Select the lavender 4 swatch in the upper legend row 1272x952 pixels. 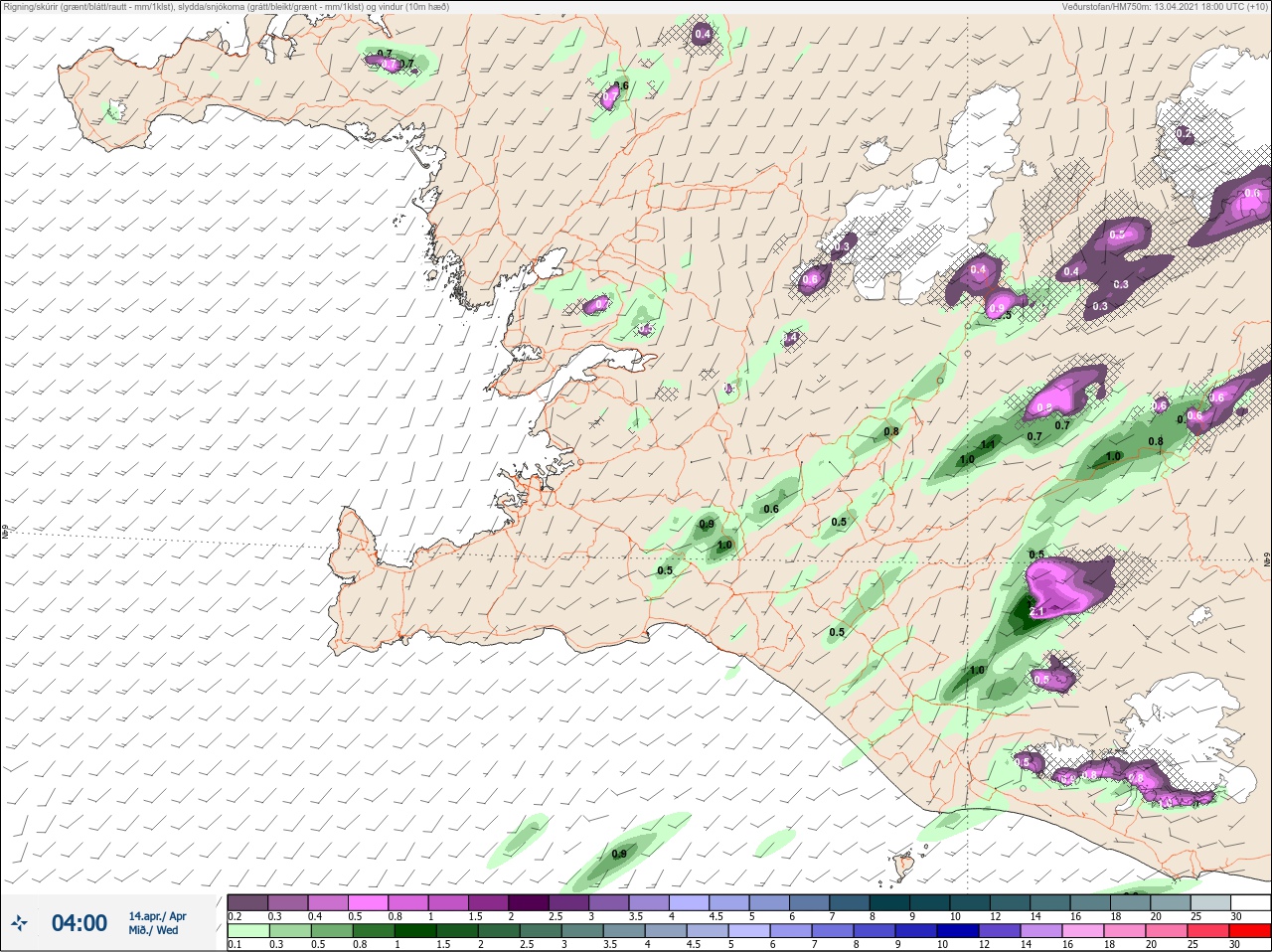coord(691,901)
